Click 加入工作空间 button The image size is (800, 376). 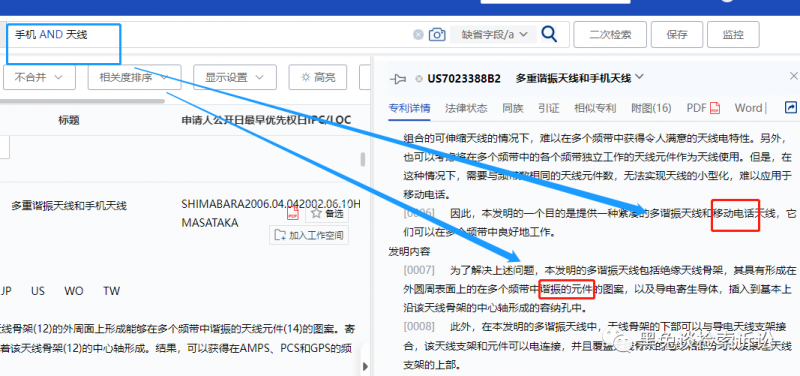309,235
